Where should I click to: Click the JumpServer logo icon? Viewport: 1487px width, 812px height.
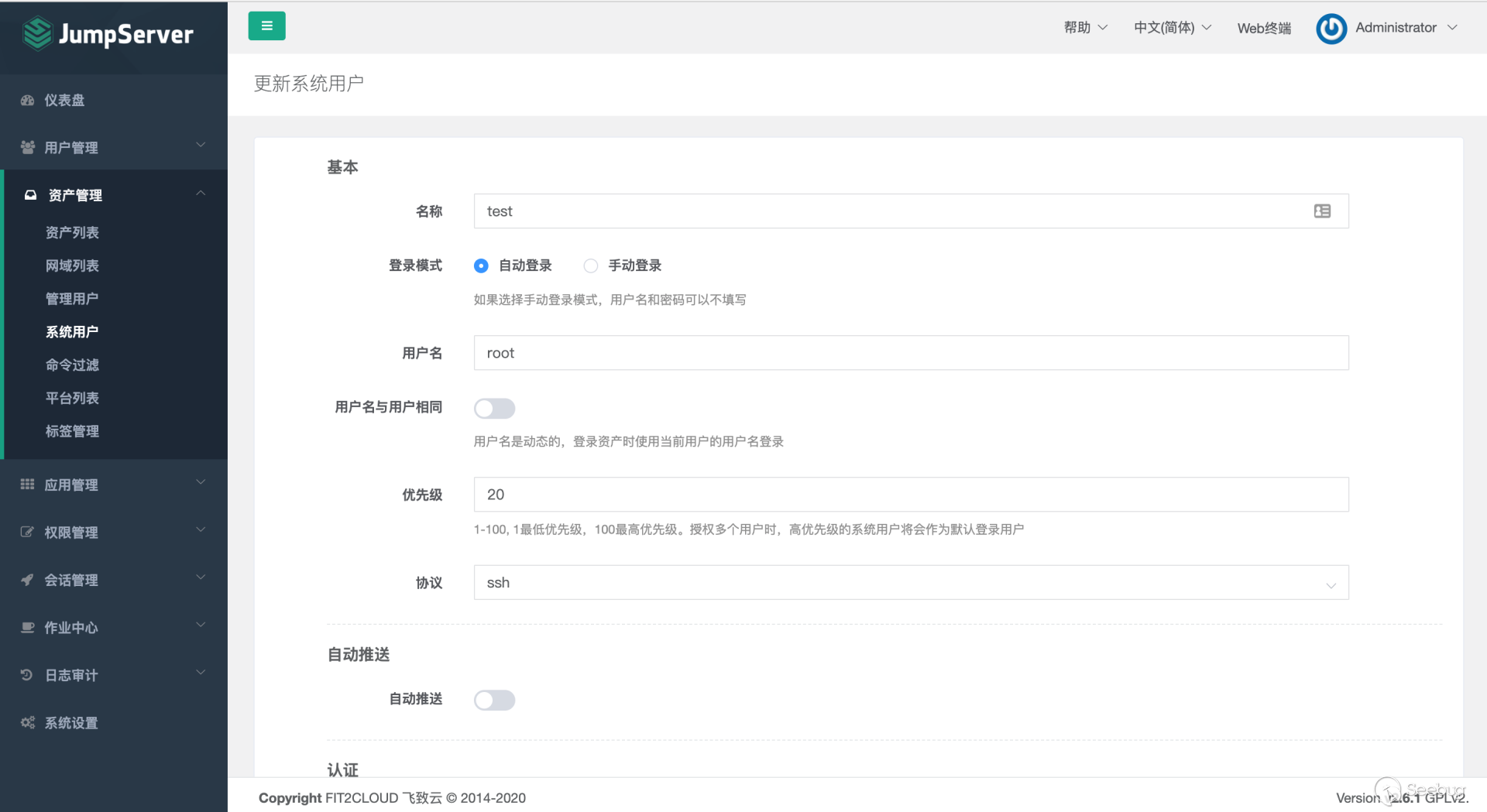point(37,34)
